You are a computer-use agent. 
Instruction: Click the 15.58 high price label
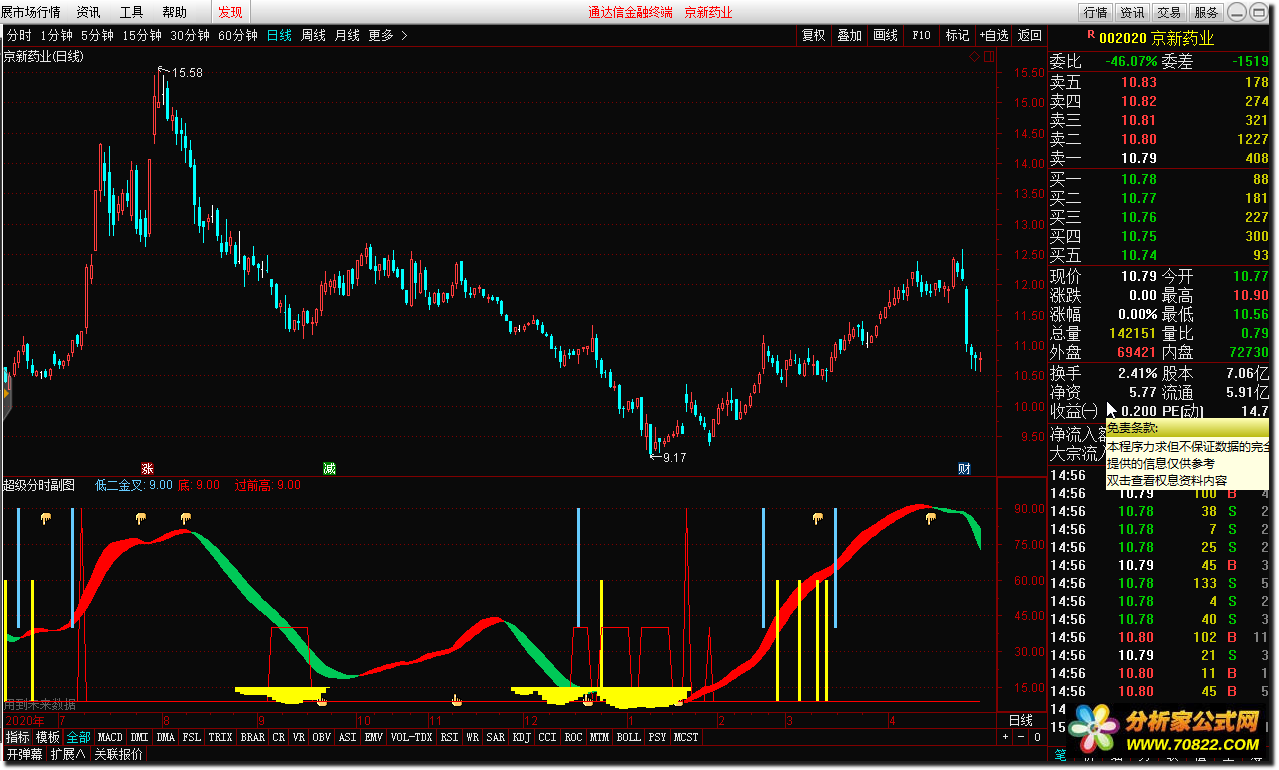[187, 72]
